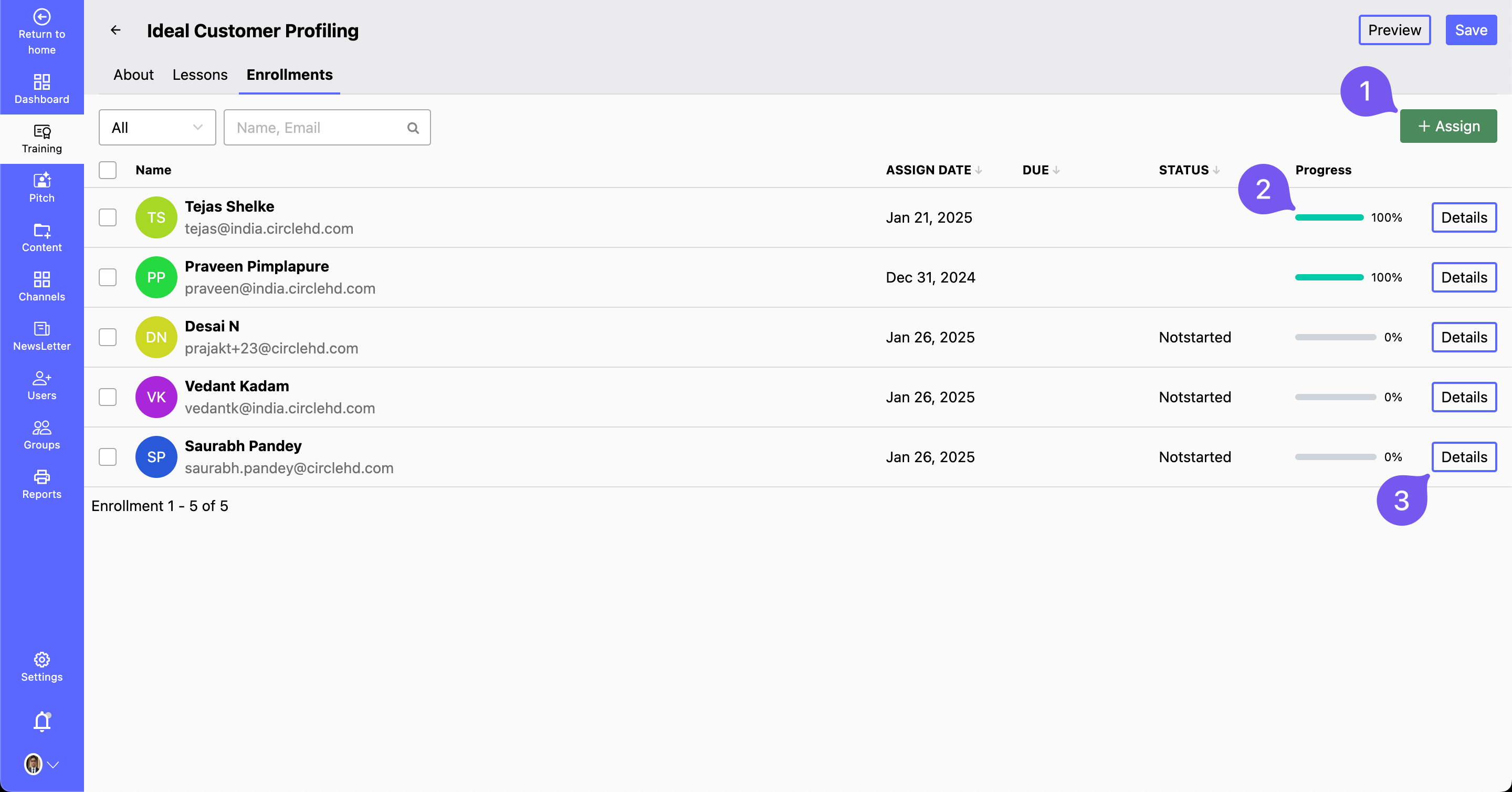The height and width of the screenshot is (792, 1512).
Task: Click the back arrow beside course title
Action: point(115,30)
